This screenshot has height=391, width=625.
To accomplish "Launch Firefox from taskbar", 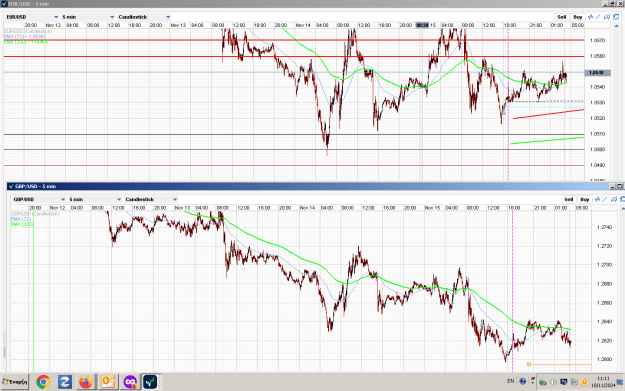I will click(86, 382).
